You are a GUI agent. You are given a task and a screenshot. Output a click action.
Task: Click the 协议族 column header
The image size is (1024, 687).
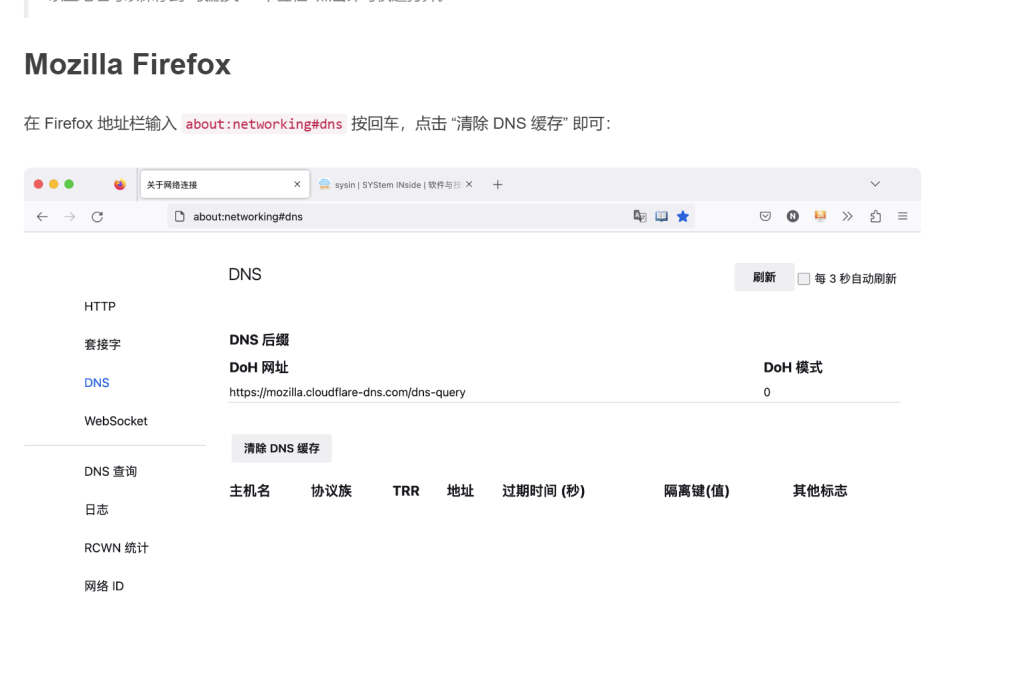(331, 491)
